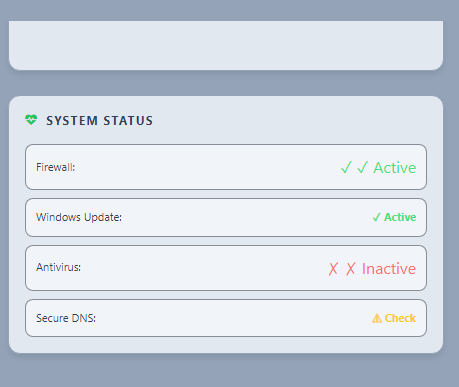Click the Firewall Active status text

[x=395, y=167]
